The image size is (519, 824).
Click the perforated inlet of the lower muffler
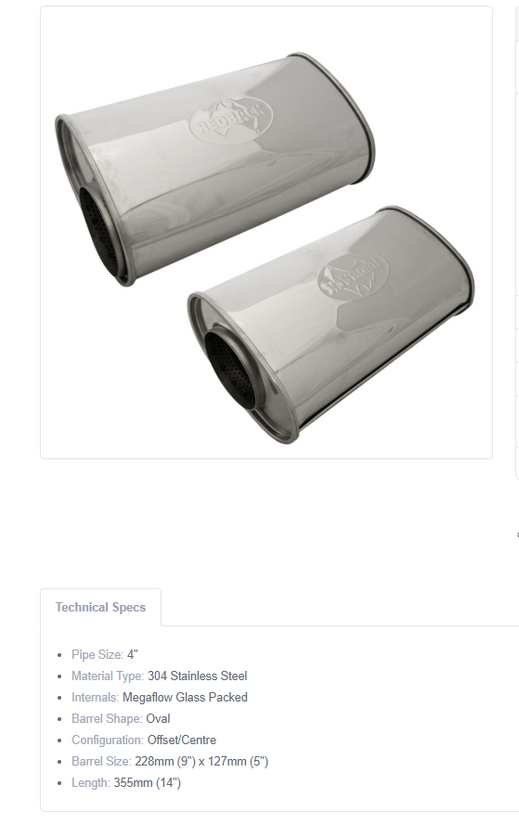232,368
